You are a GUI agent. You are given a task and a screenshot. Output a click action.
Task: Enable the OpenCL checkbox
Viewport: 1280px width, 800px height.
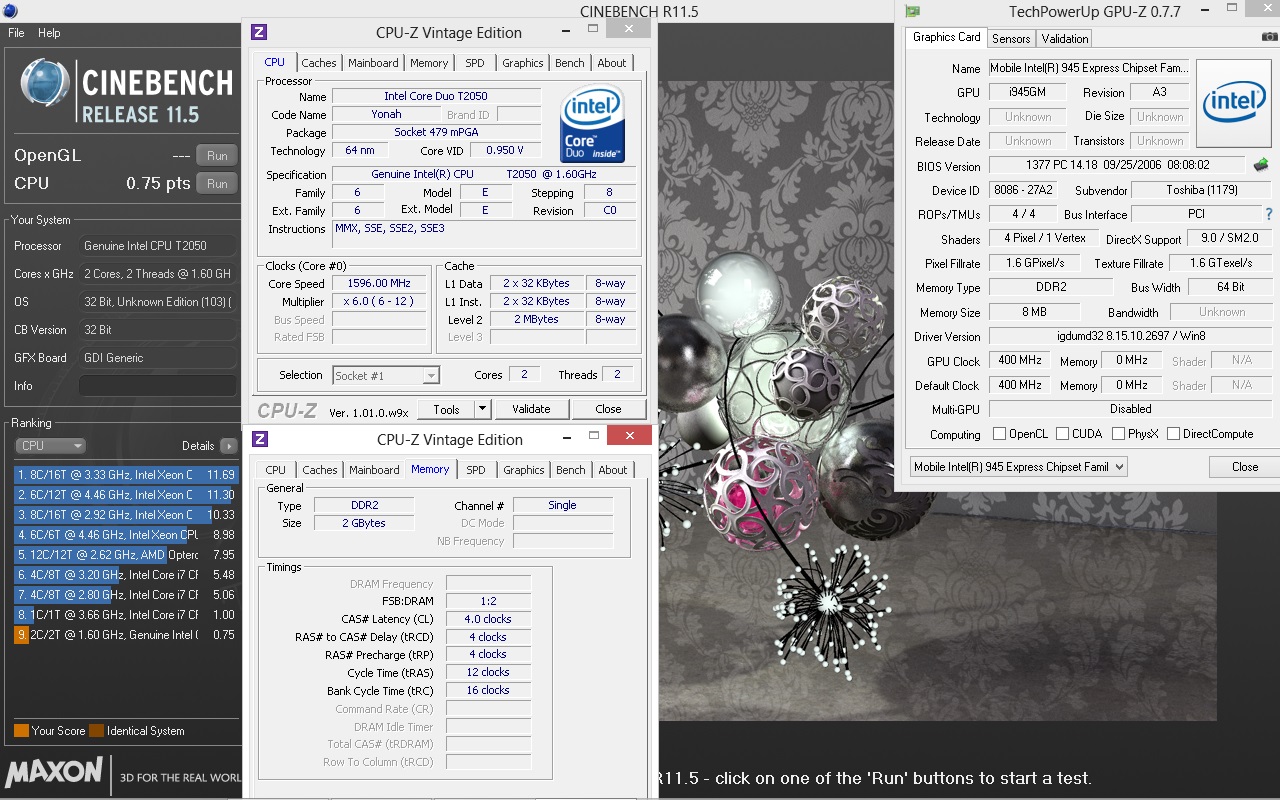click(x=999, y=434)
